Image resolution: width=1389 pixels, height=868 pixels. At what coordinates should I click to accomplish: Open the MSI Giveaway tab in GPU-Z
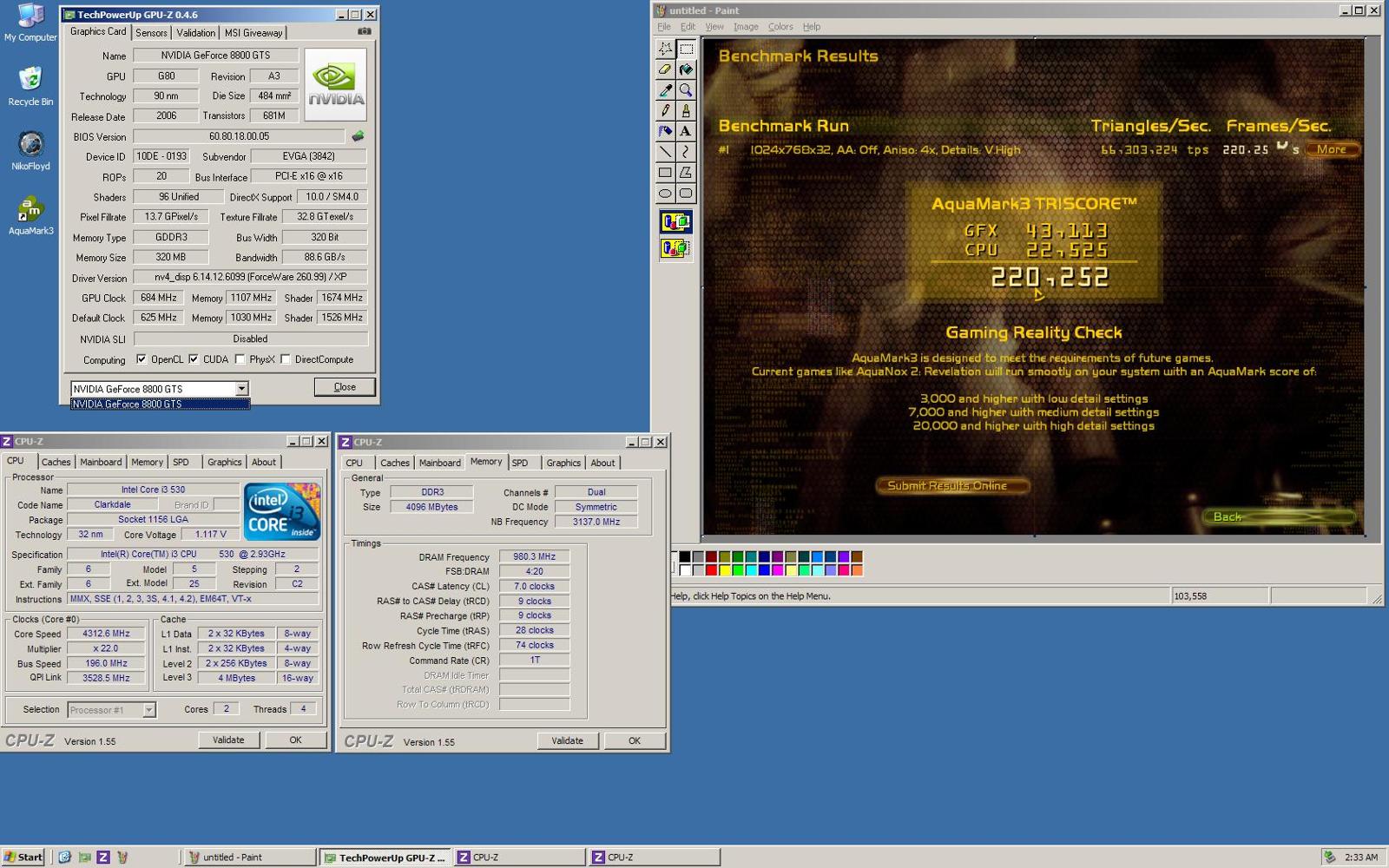tap(253, 33)
